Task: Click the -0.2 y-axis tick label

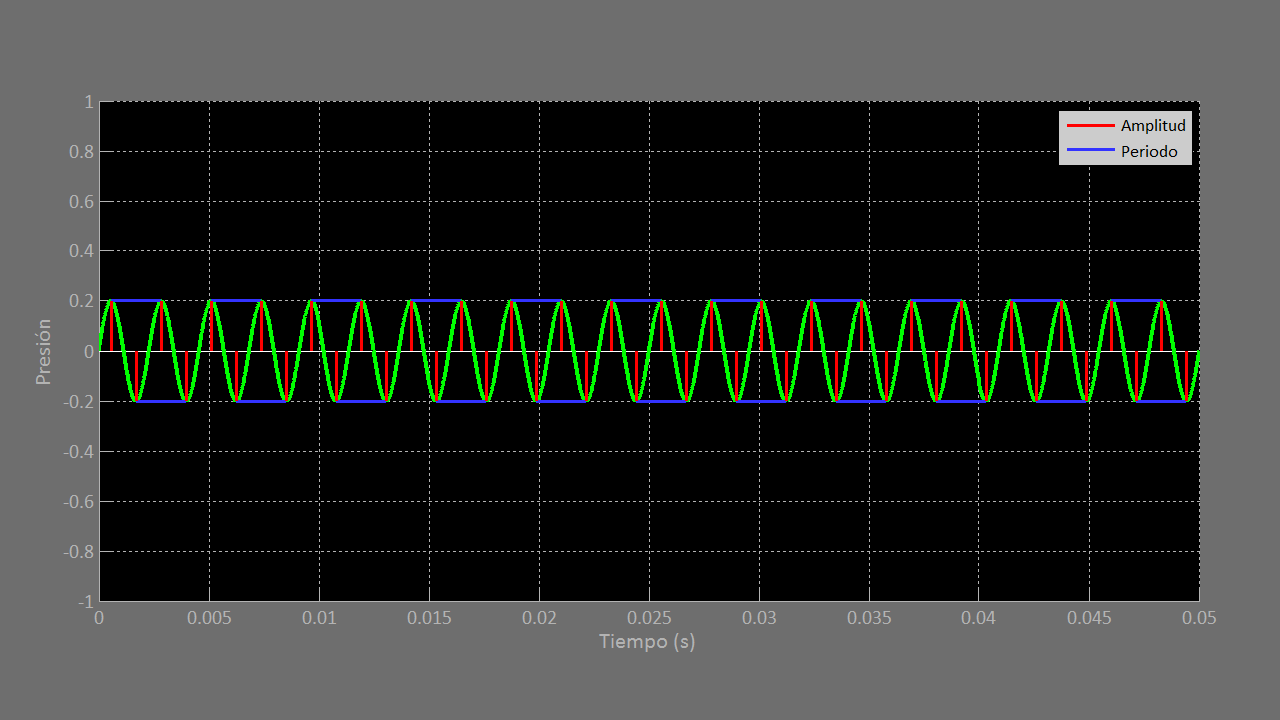Action: coord(79,402)
